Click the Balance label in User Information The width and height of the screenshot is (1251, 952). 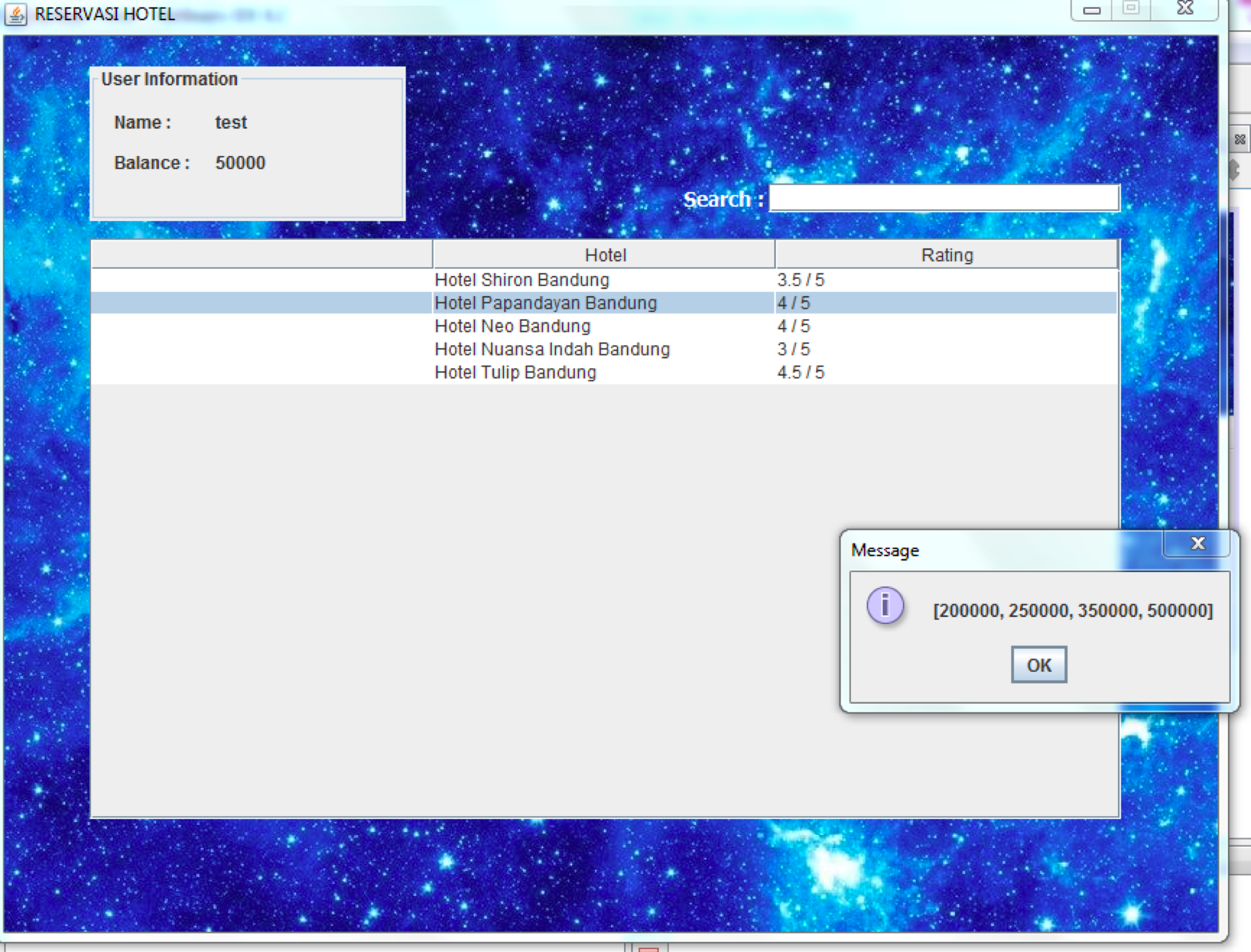(x=152, y=163)
